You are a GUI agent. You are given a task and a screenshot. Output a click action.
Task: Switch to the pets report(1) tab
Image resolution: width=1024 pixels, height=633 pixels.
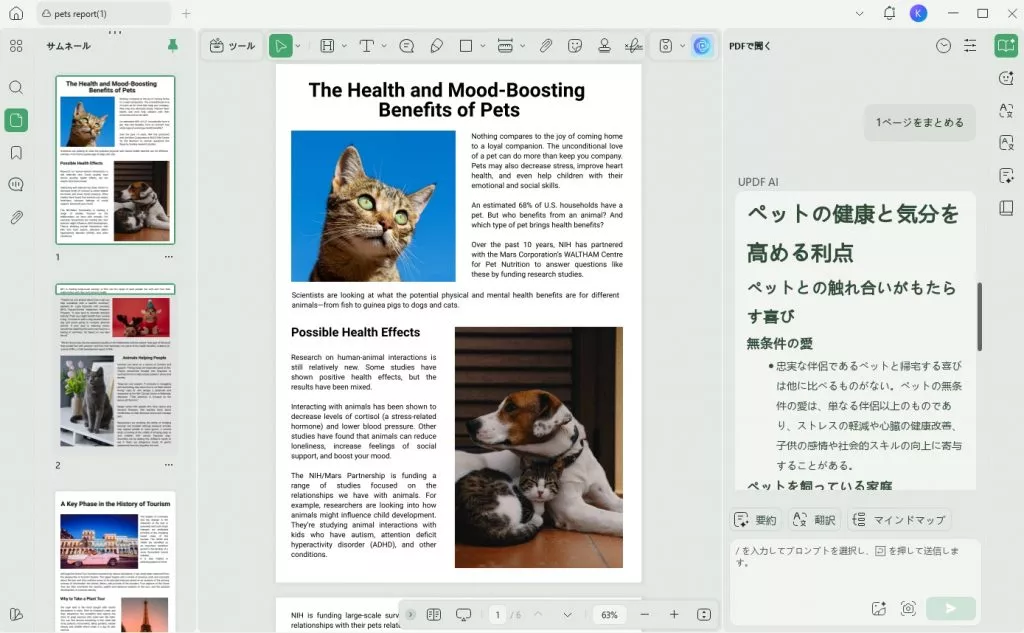(103, 13)
